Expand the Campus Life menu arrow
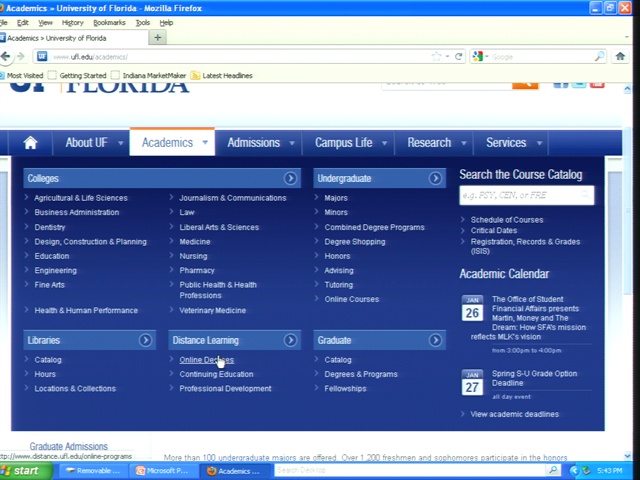This screenshot has width=640, height=480. coord(384,143)
